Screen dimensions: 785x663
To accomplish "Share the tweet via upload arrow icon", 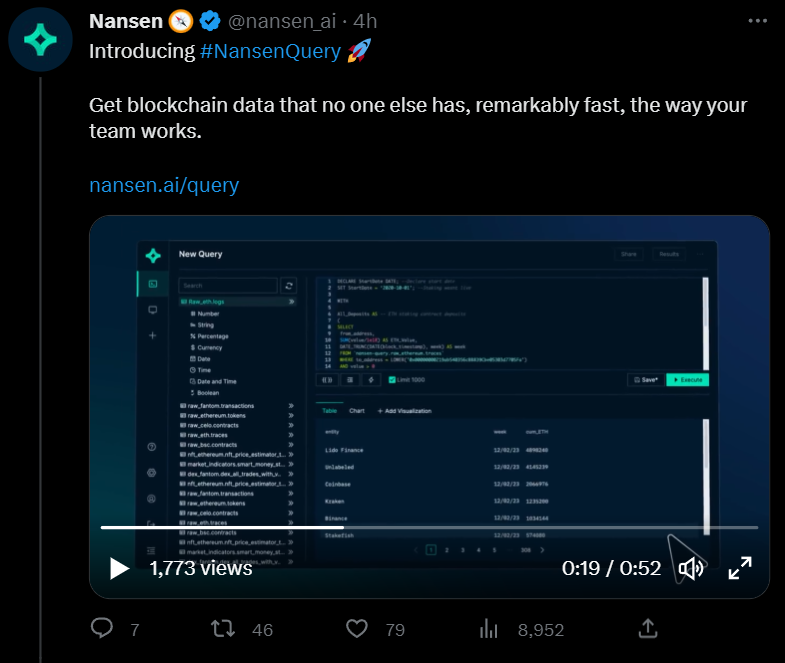I will [x=648, y=628].
